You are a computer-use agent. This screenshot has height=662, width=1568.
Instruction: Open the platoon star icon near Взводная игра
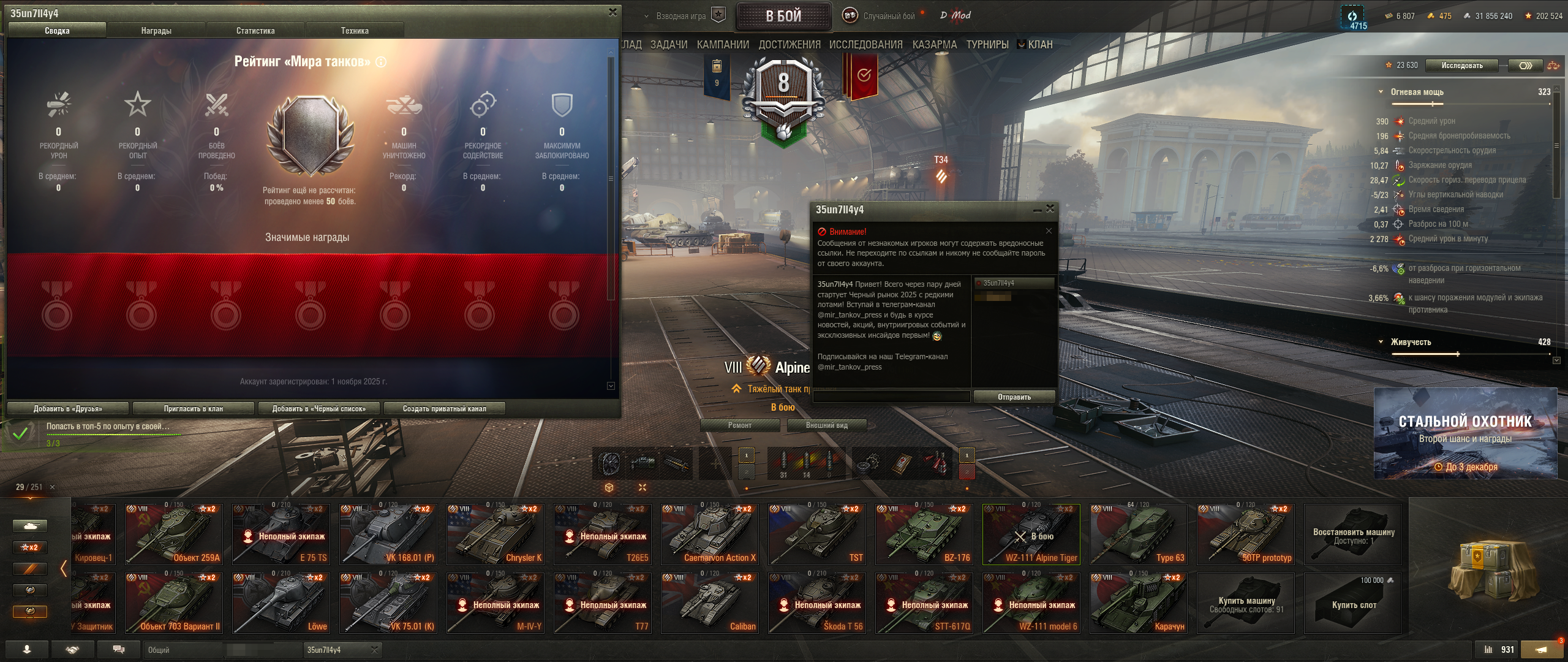pyautogui.click(x=718, y=15)
